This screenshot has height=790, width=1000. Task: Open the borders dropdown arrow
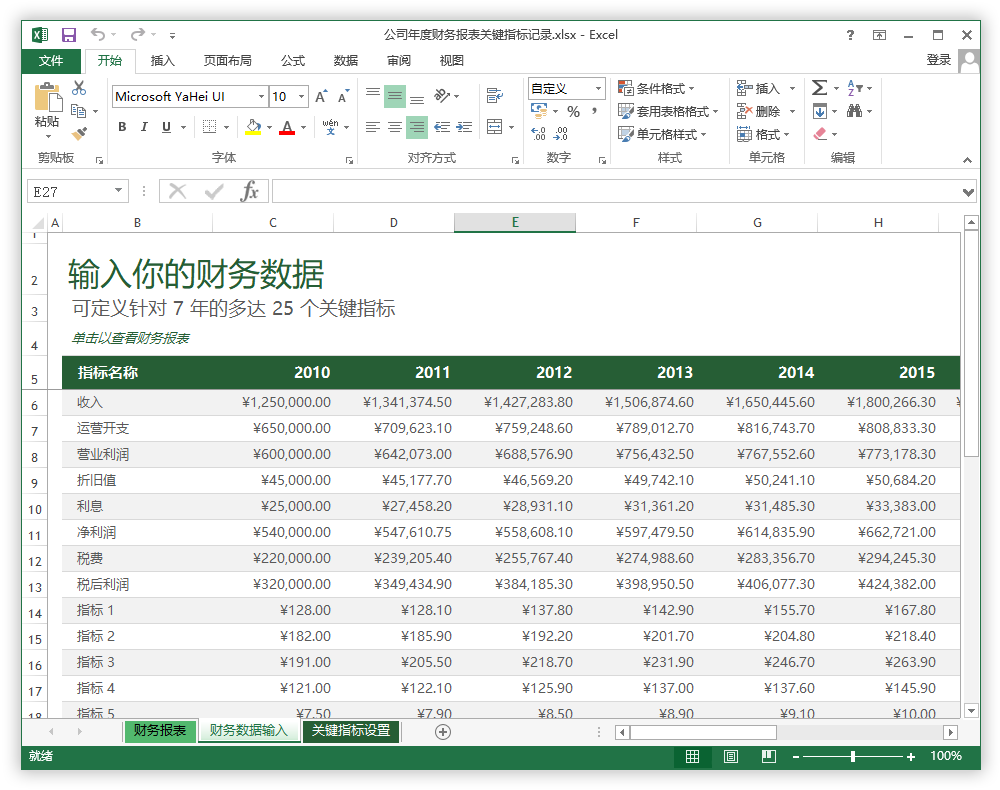[x=226, y=127]
